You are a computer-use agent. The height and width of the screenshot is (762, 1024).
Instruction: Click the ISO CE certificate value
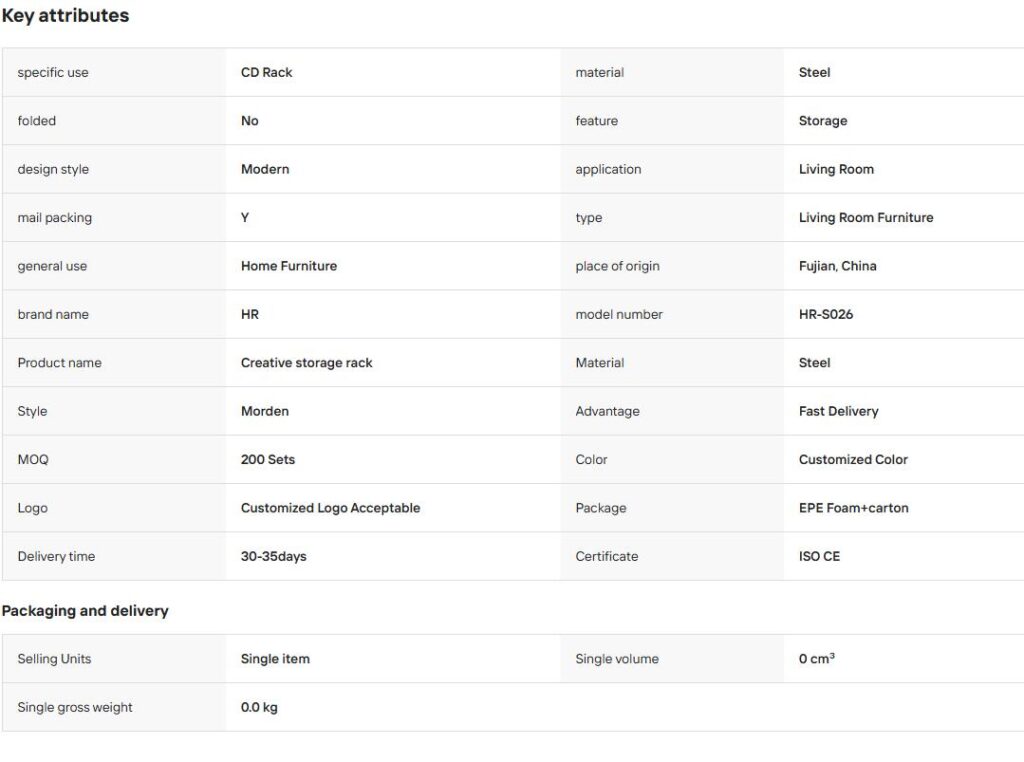click(819, 556)
